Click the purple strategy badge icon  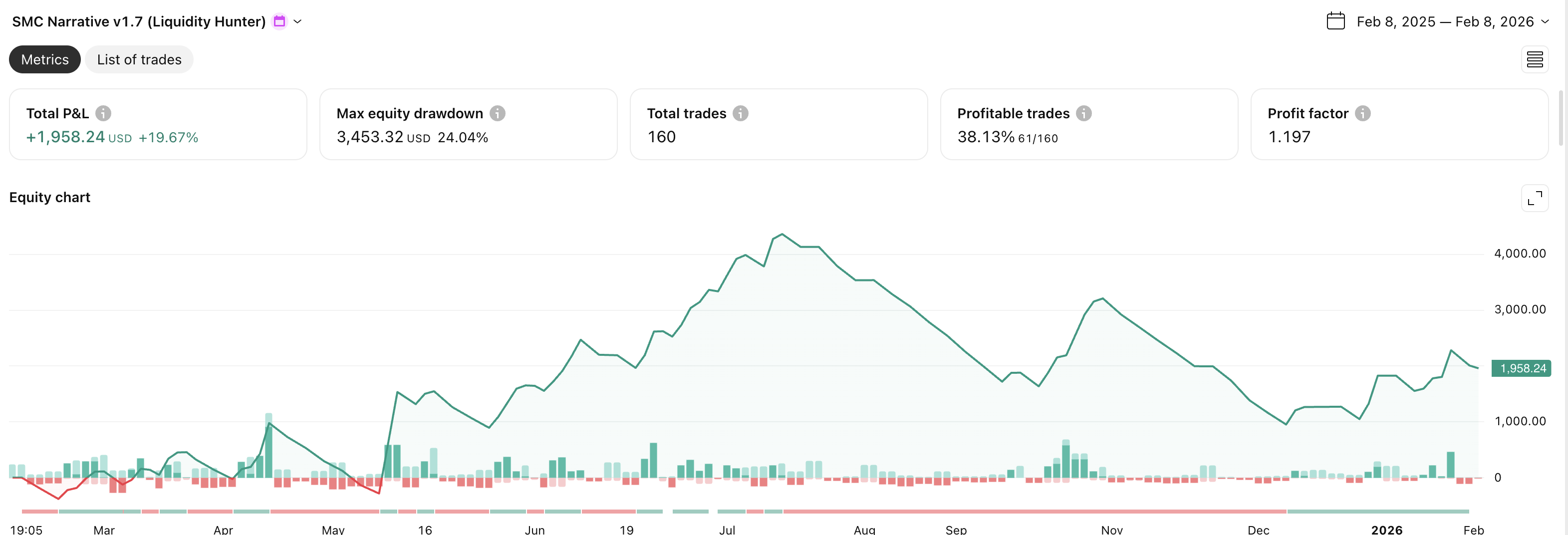pos(279,21)
